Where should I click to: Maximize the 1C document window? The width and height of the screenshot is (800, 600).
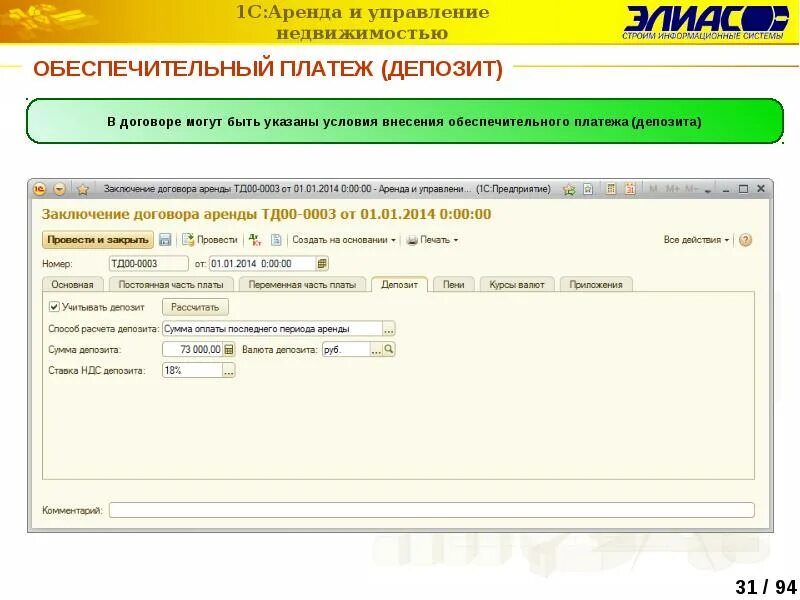click(x=743, y=189)
